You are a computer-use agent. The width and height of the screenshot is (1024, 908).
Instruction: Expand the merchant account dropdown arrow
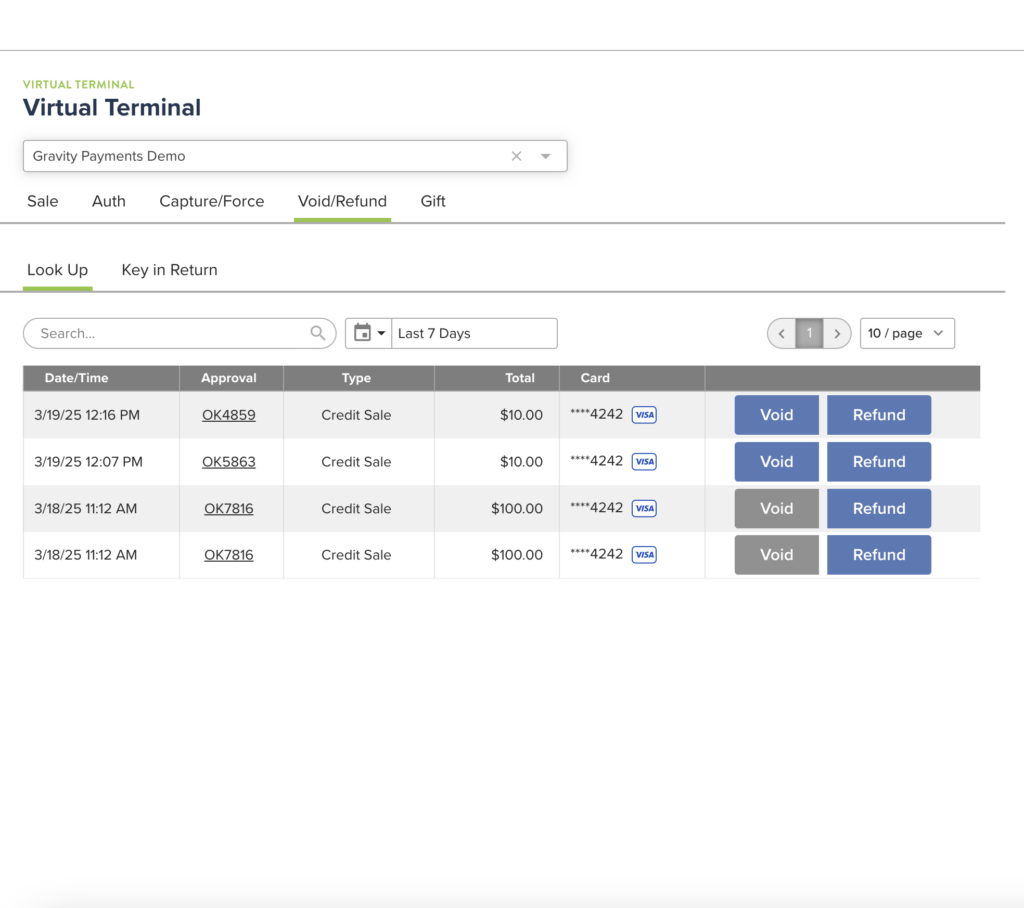pyautogui.click(x=545, y=156)
